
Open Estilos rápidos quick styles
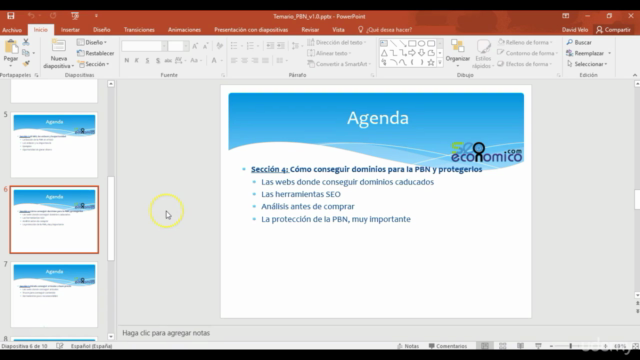tap(483, 53)
